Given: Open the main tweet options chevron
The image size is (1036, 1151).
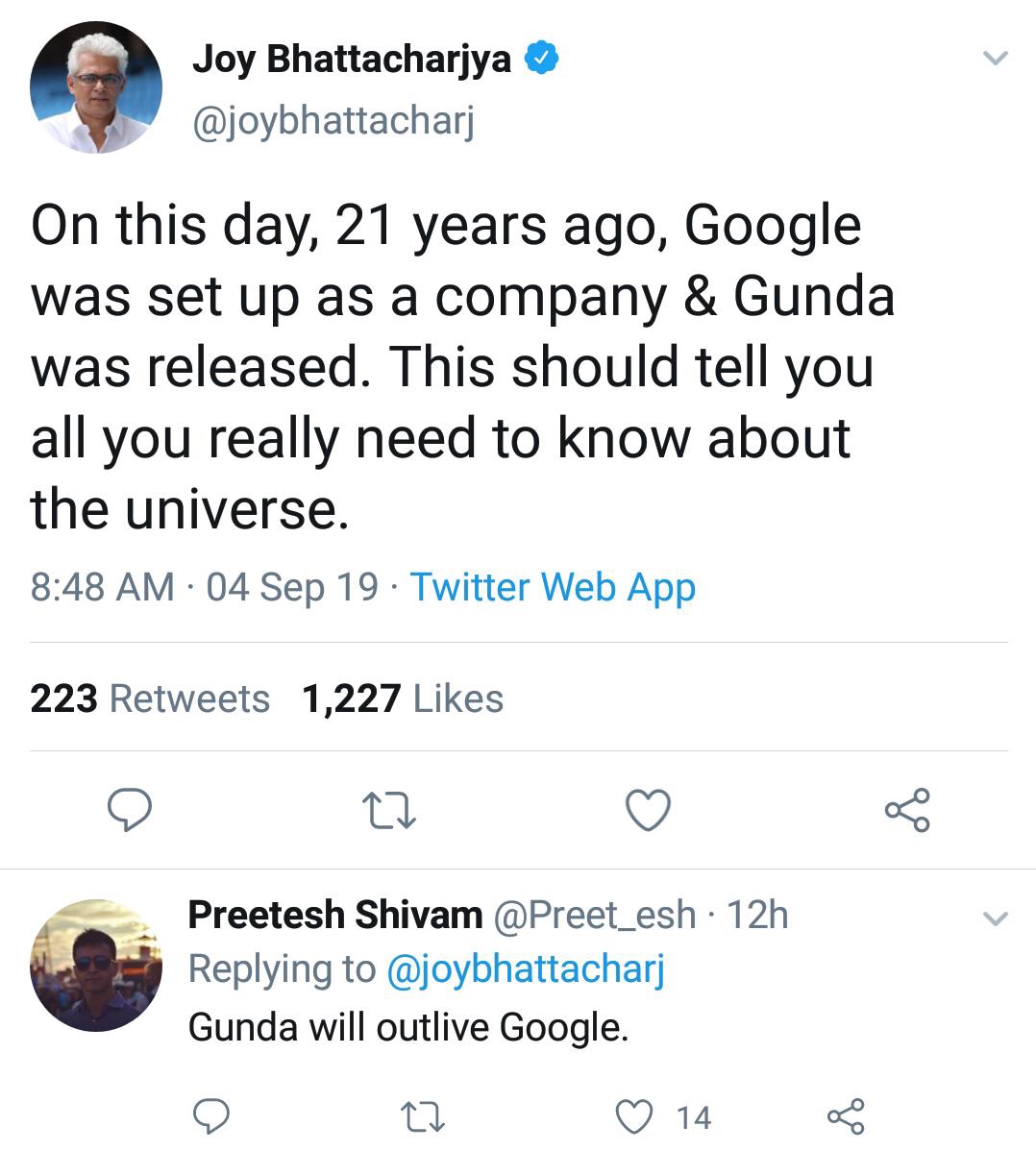Looking at the screenshot, I should pyautogui.click(x=996, y=59).
